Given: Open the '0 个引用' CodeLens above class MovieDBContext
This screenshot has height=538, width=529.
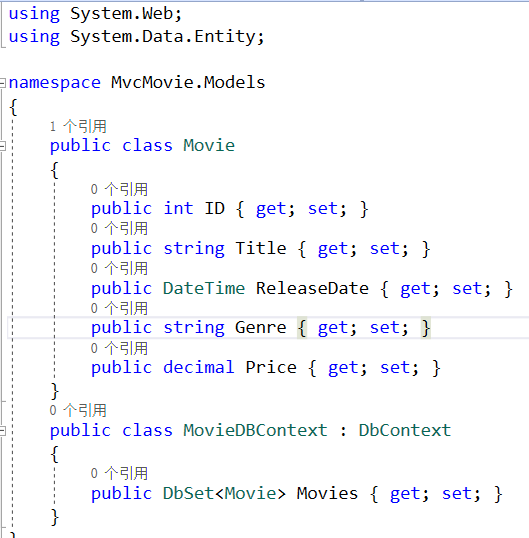Looking at the screenshot, I should tap(78, 410).
